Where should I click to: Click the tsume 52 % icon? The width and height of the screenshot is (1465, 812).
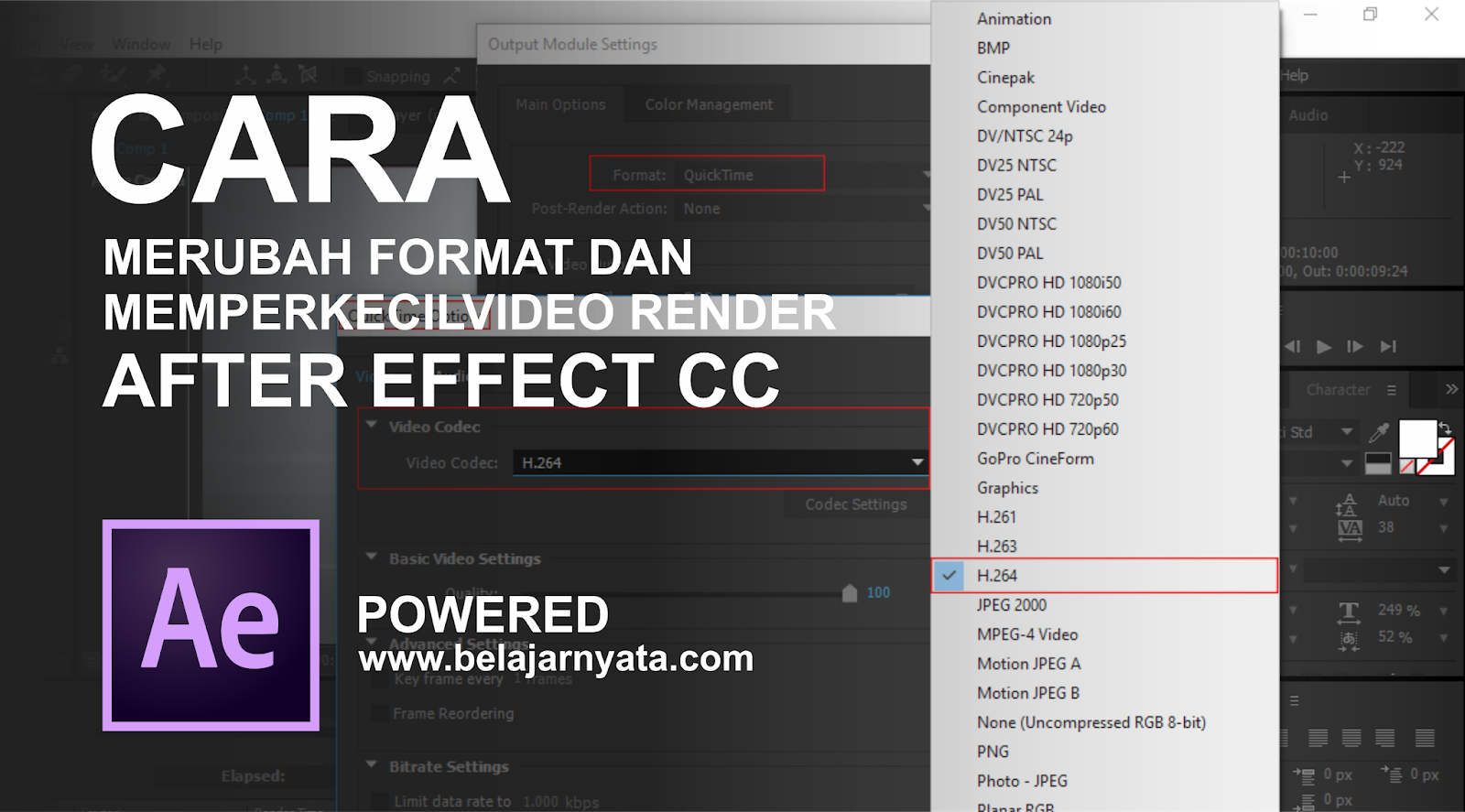point(1349,640)
